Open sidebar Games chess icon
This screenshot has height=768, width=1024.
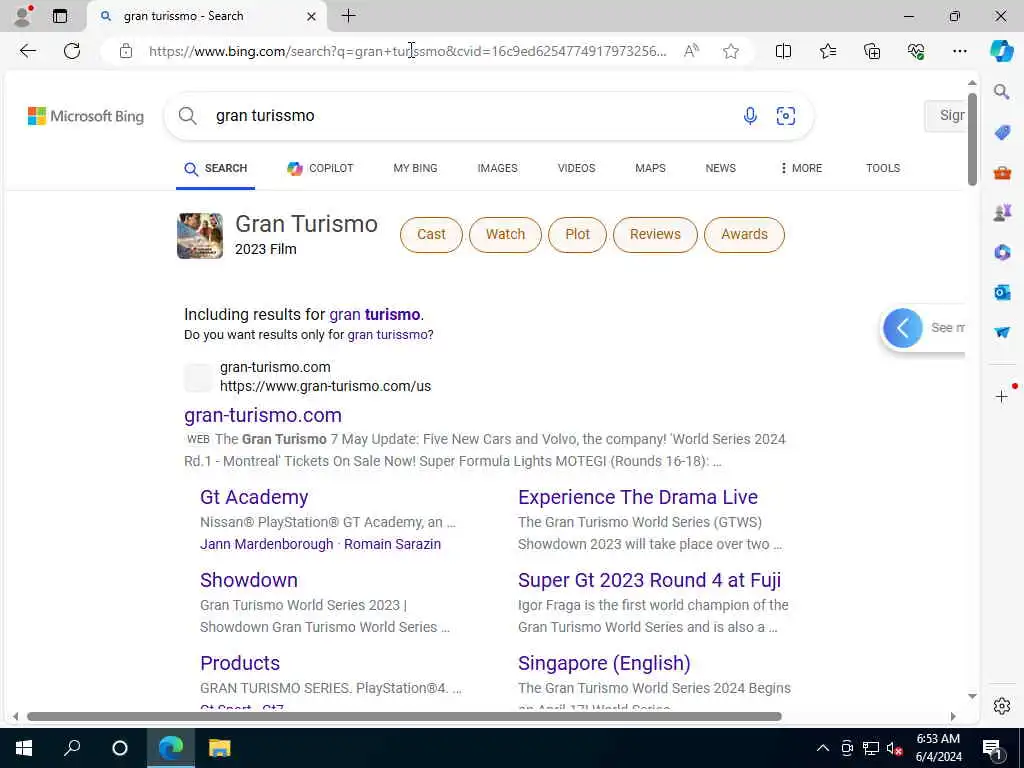[1002, 212]
